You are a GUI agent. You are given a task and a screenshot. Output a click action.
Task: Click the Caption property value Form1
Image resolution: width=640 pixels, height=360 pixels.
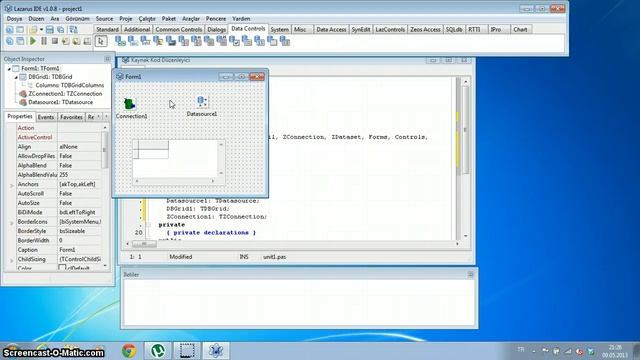point(80,250)
